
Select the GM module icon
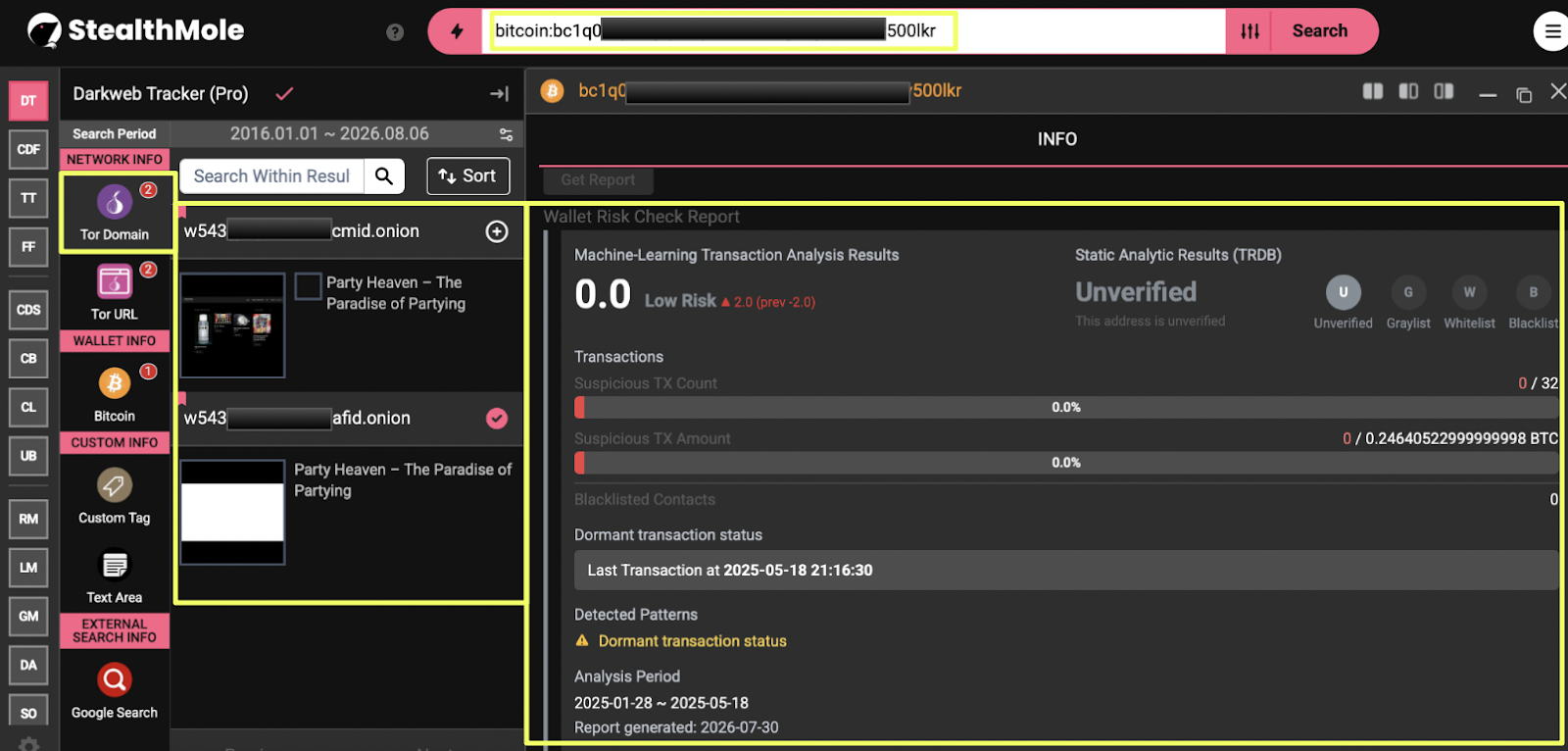coord(28,617)
